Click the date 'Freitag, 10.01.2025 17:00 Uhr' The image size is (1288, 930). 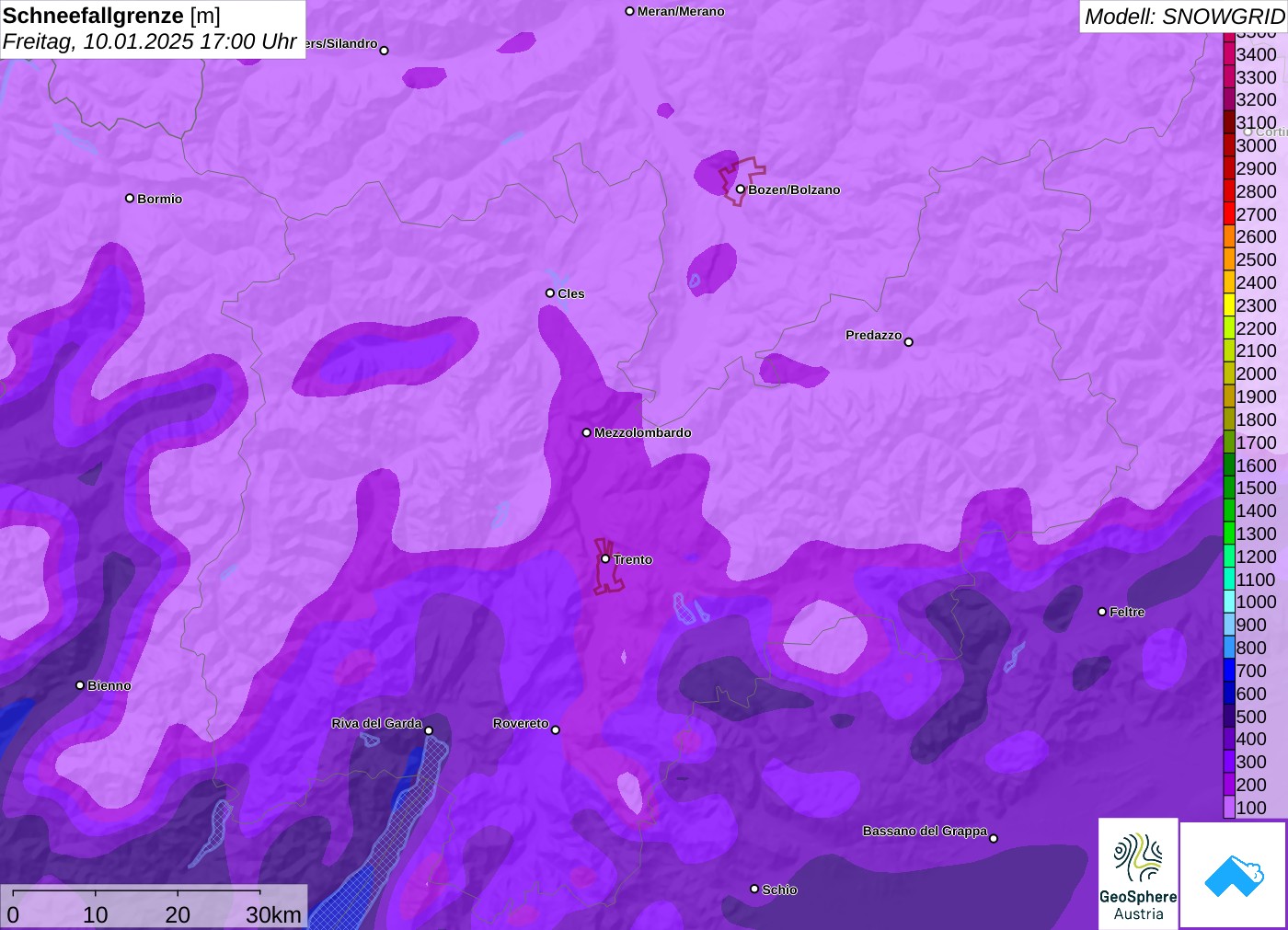[x=150, y=41]
